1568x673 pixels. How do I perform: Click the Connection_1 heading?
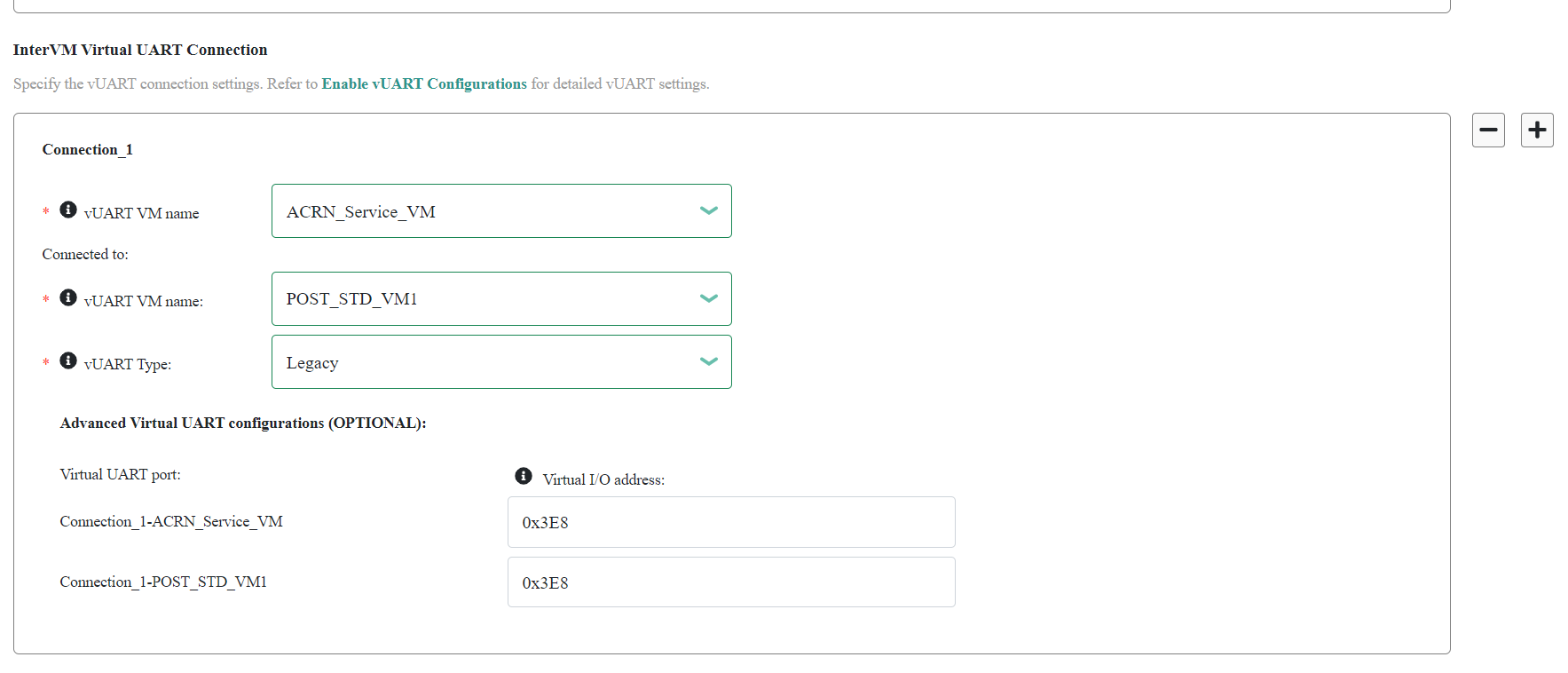click(x=87, y=149)
